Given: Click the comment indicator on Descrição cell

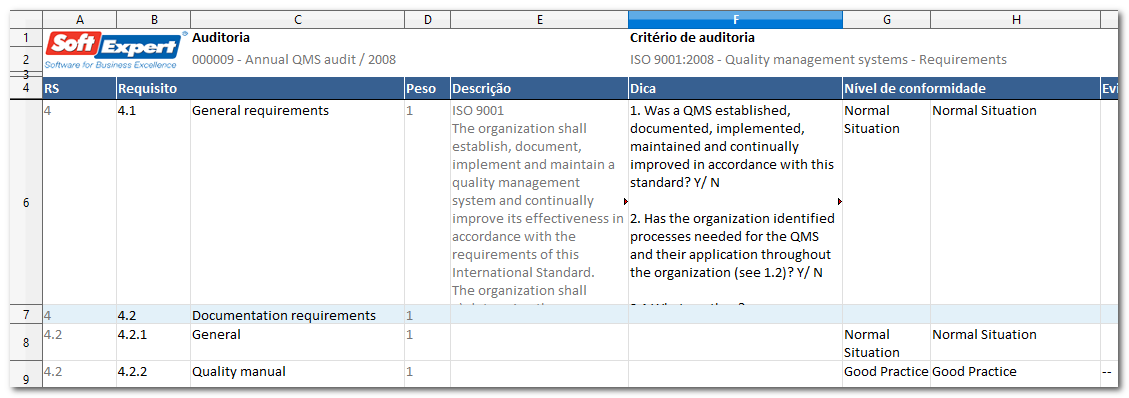Looking at the screenshot, I should click(x=625, y=202).
